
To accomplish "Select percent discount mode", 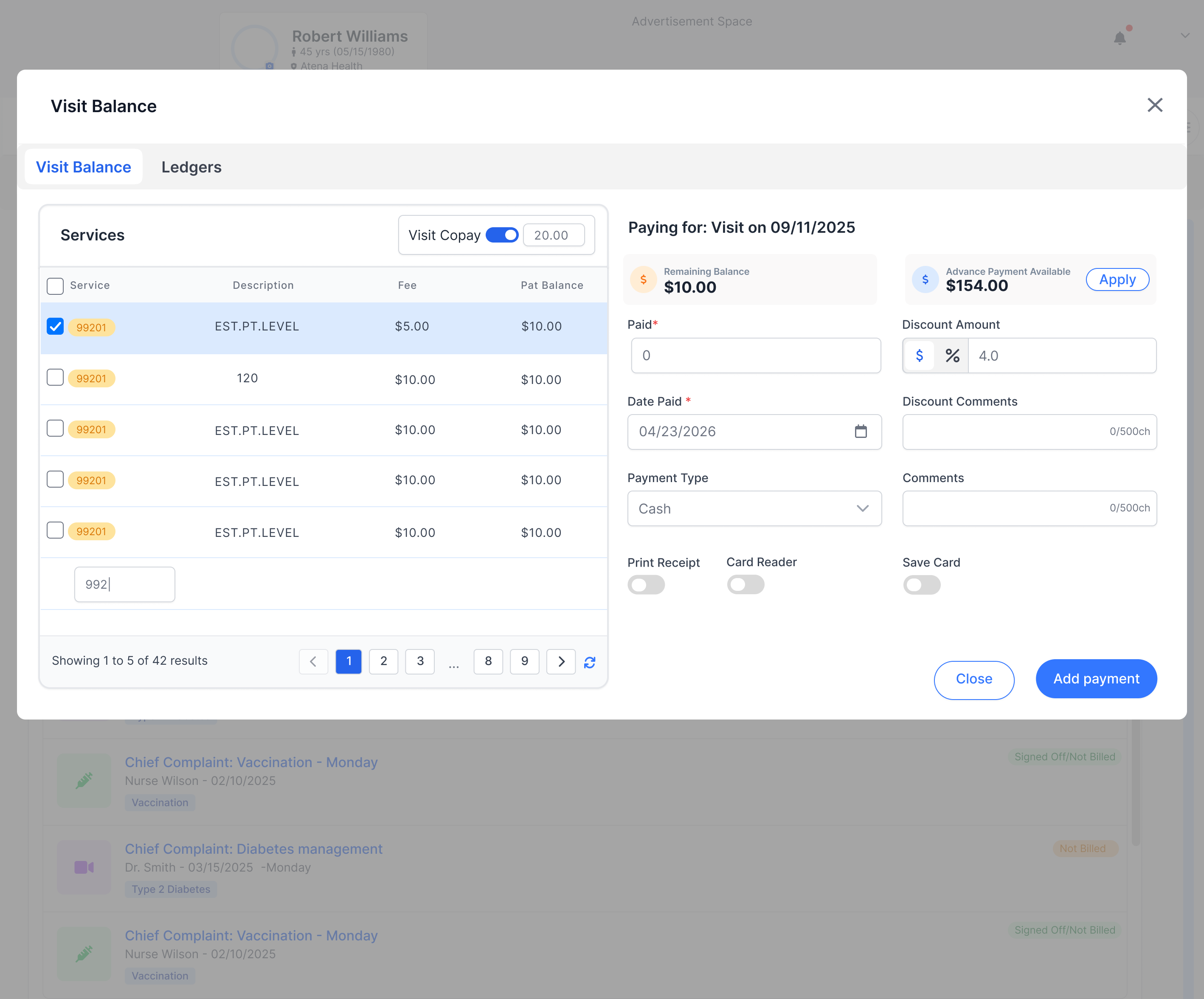I will click(x=952, y=356).
